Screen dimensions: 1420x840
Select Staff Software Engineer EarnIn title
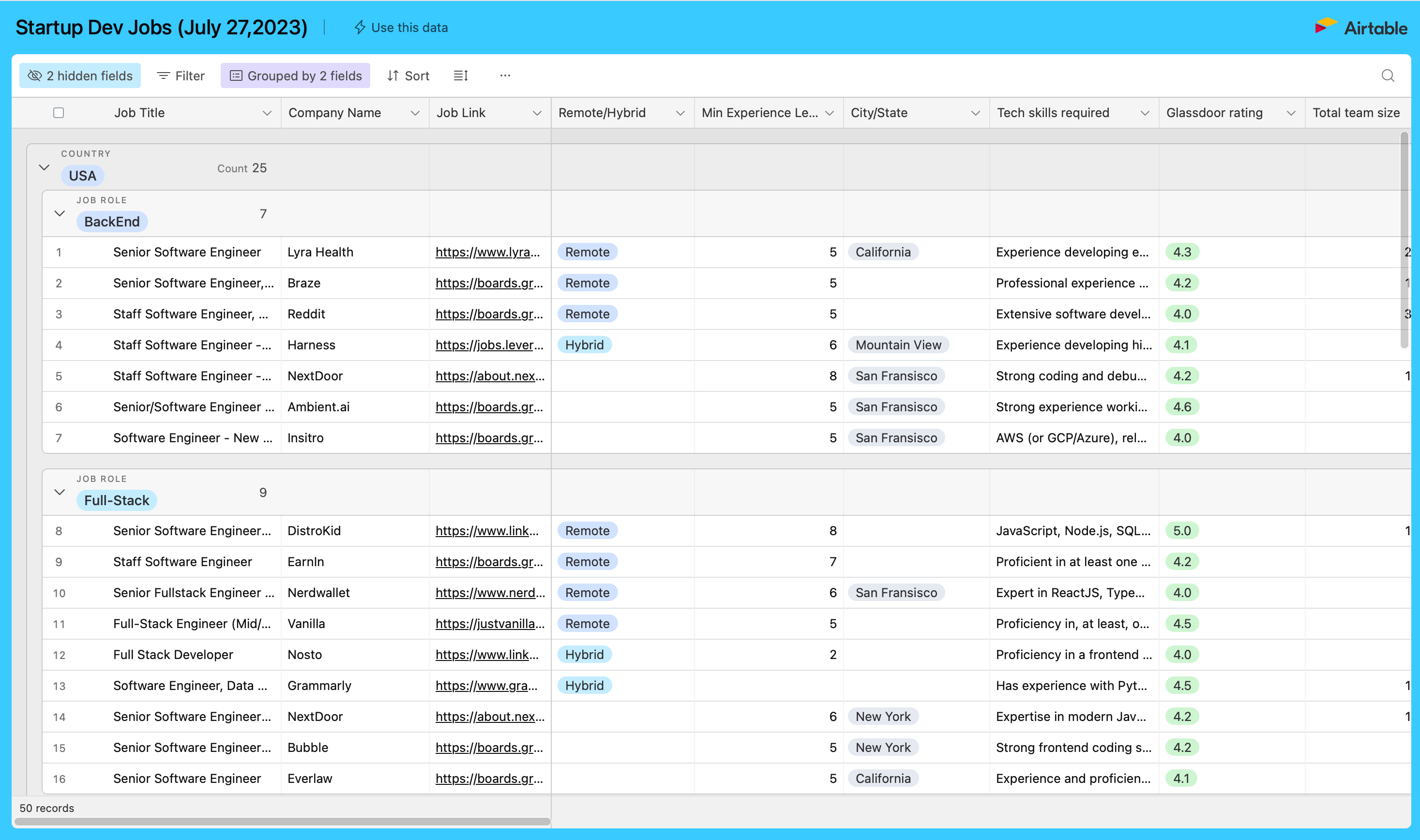click(182, 561)
